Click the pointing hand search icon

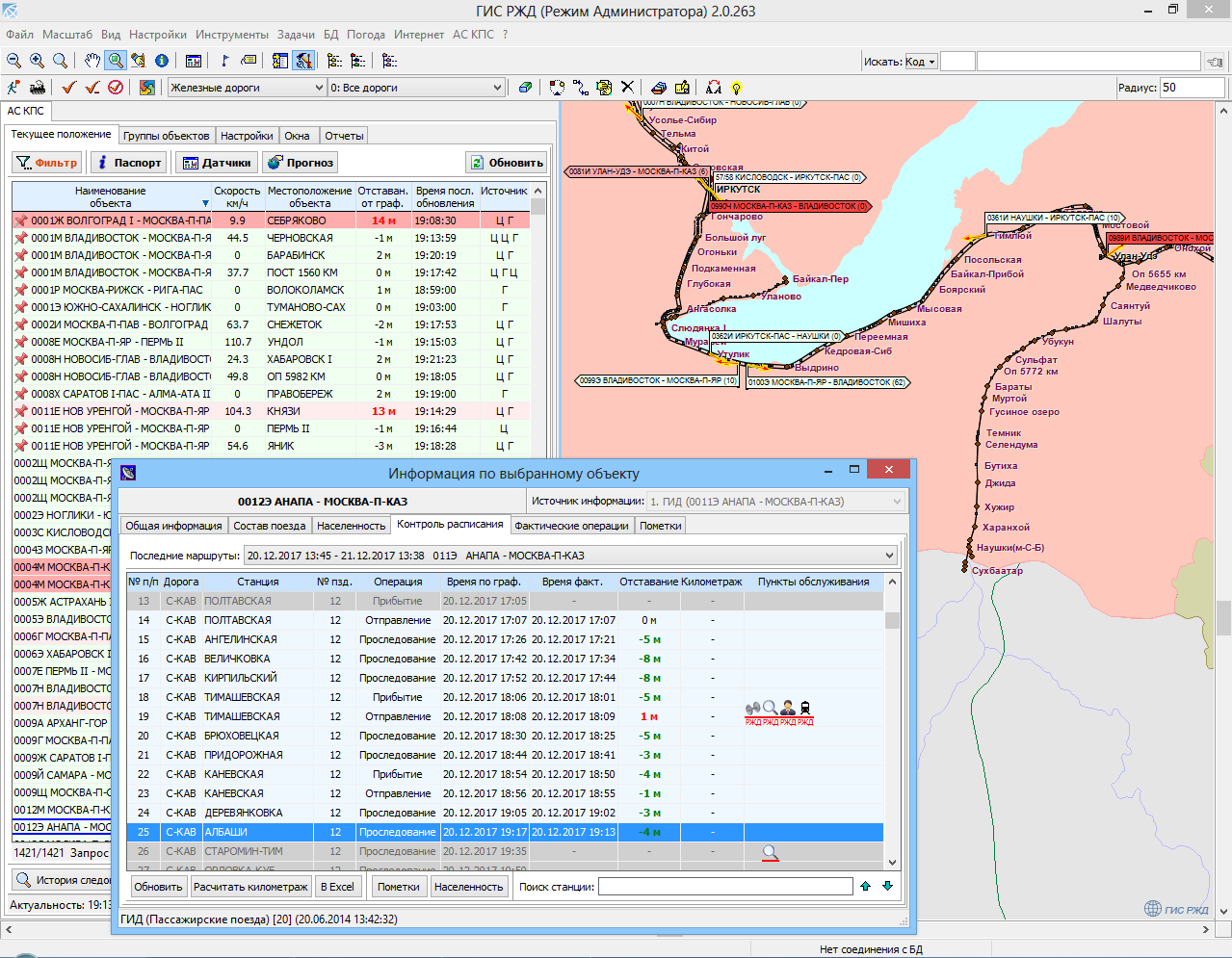[1216, 62]
